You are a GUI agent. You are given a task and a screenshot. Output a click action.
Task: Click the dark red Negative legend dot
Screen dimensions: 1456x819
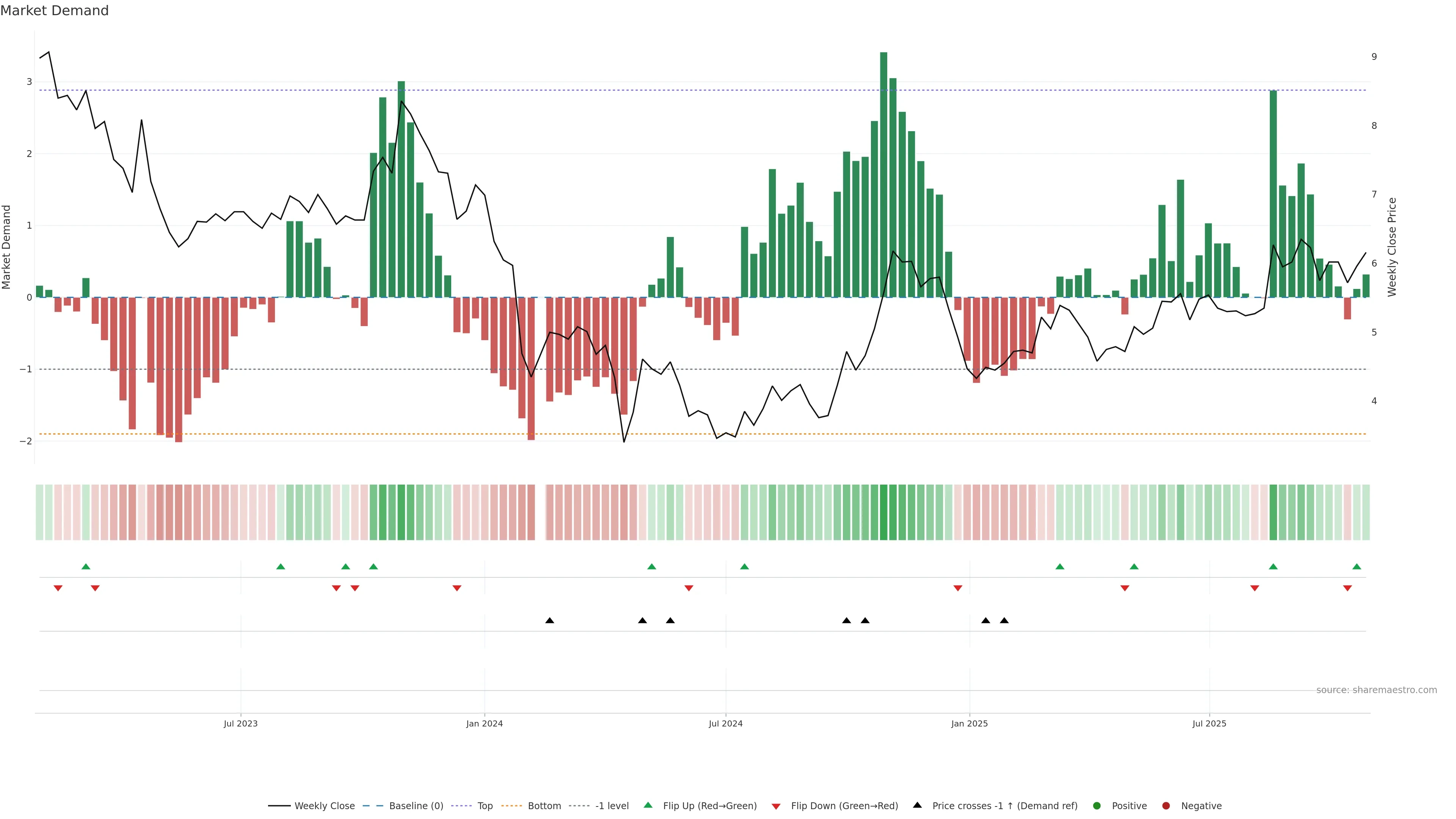point(1166,806)
